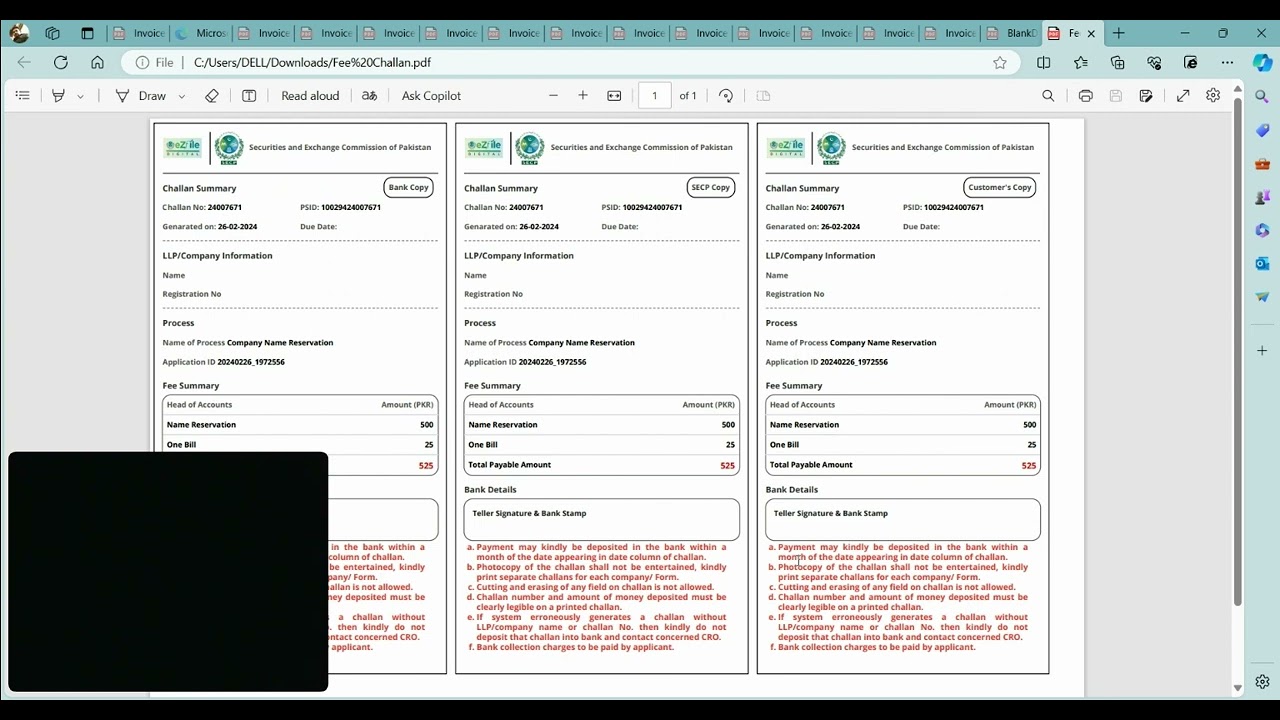Viewport: 1280px width, 720px height.
Task: Activate the Draw tool
Action: [141, 96]
